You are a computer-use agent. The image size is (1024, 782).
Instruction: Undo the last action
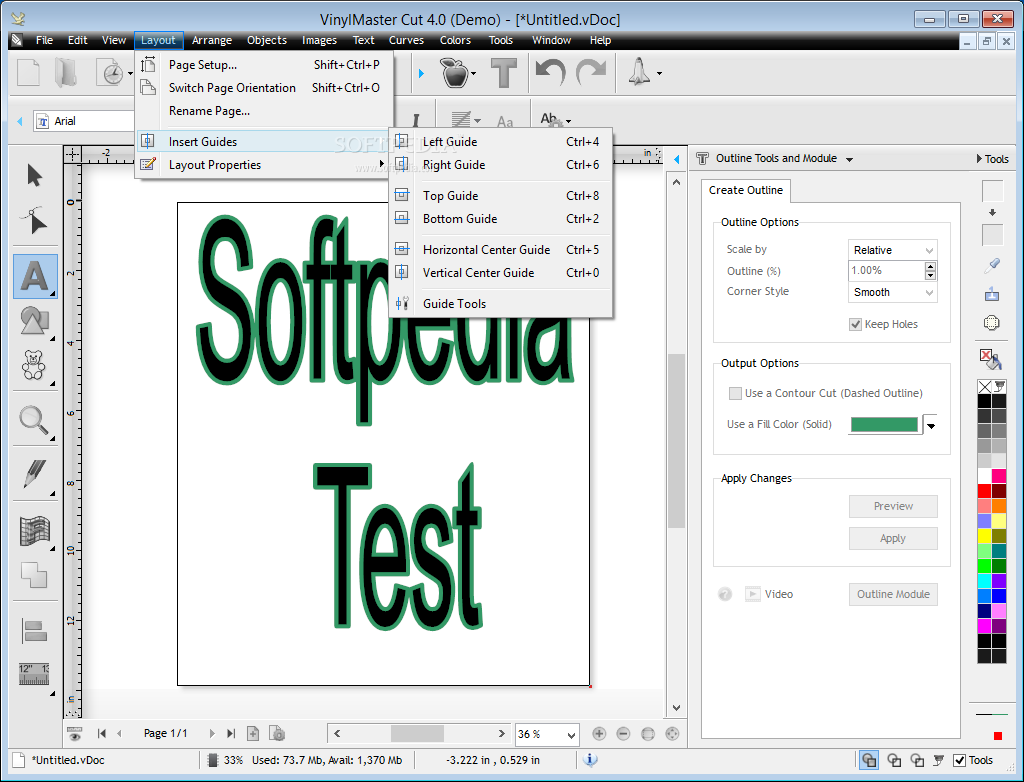click(x=550, y=73)
